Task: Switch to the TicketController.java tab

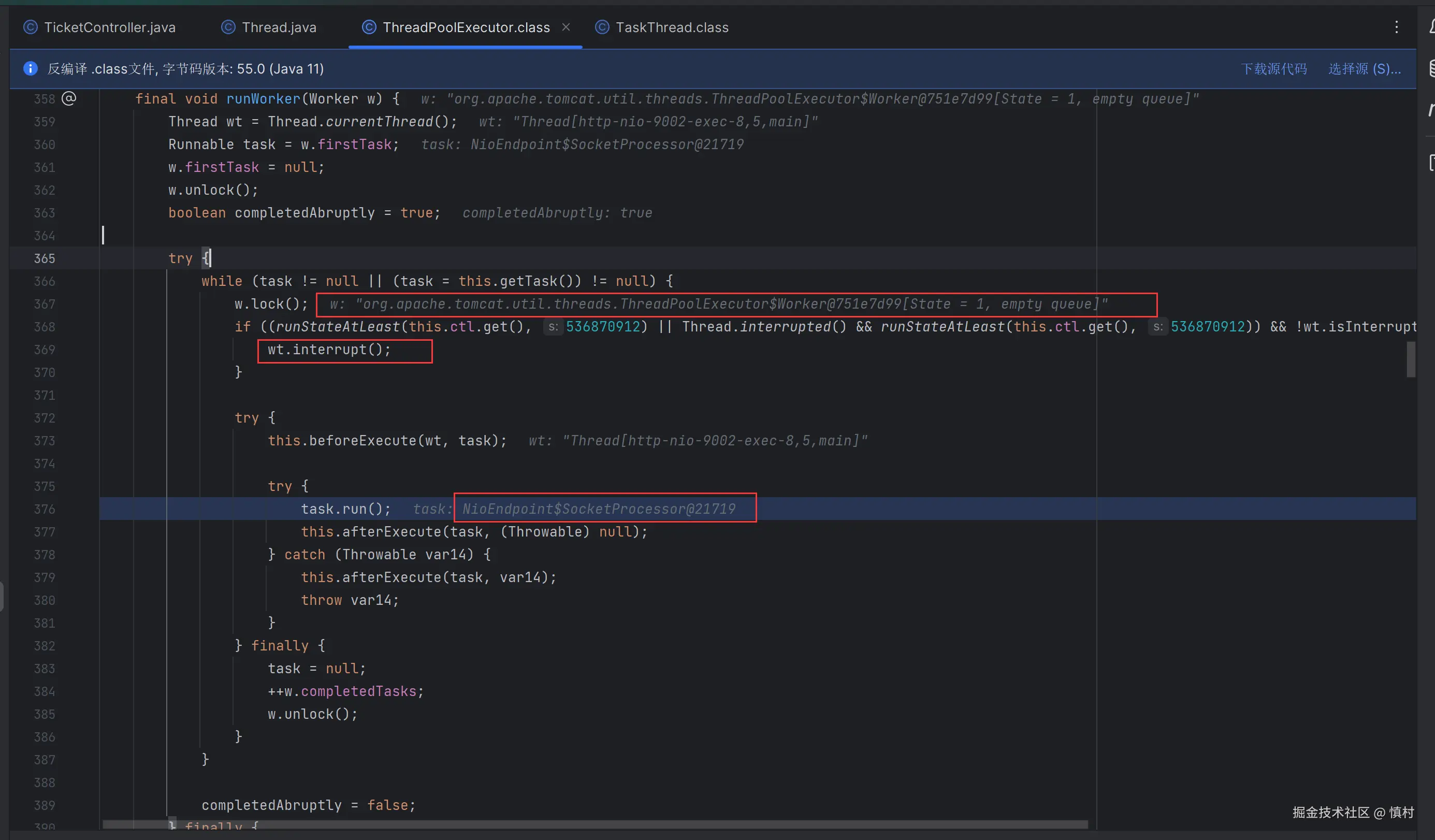Action: pyautogui.click(x=109, y=27)
